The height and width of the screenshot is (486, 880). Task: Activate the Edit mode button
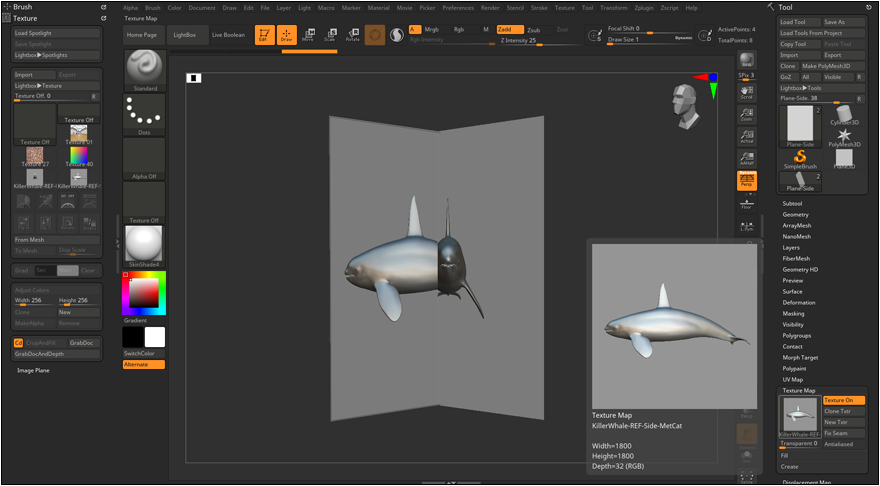(x=264, y=35)
